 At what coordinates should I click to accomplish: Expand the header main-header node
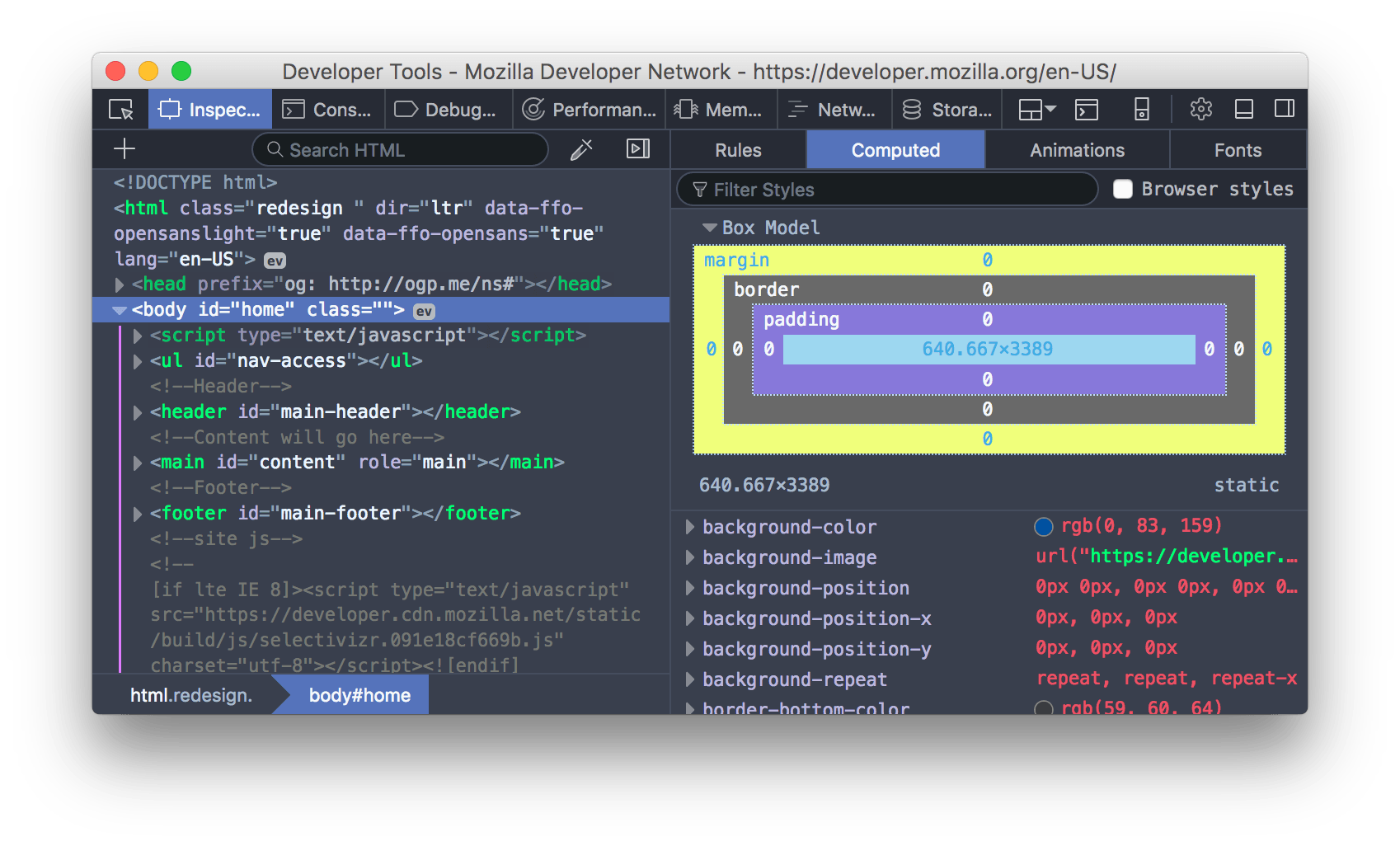pyautogui.click(x=138, y=412)
